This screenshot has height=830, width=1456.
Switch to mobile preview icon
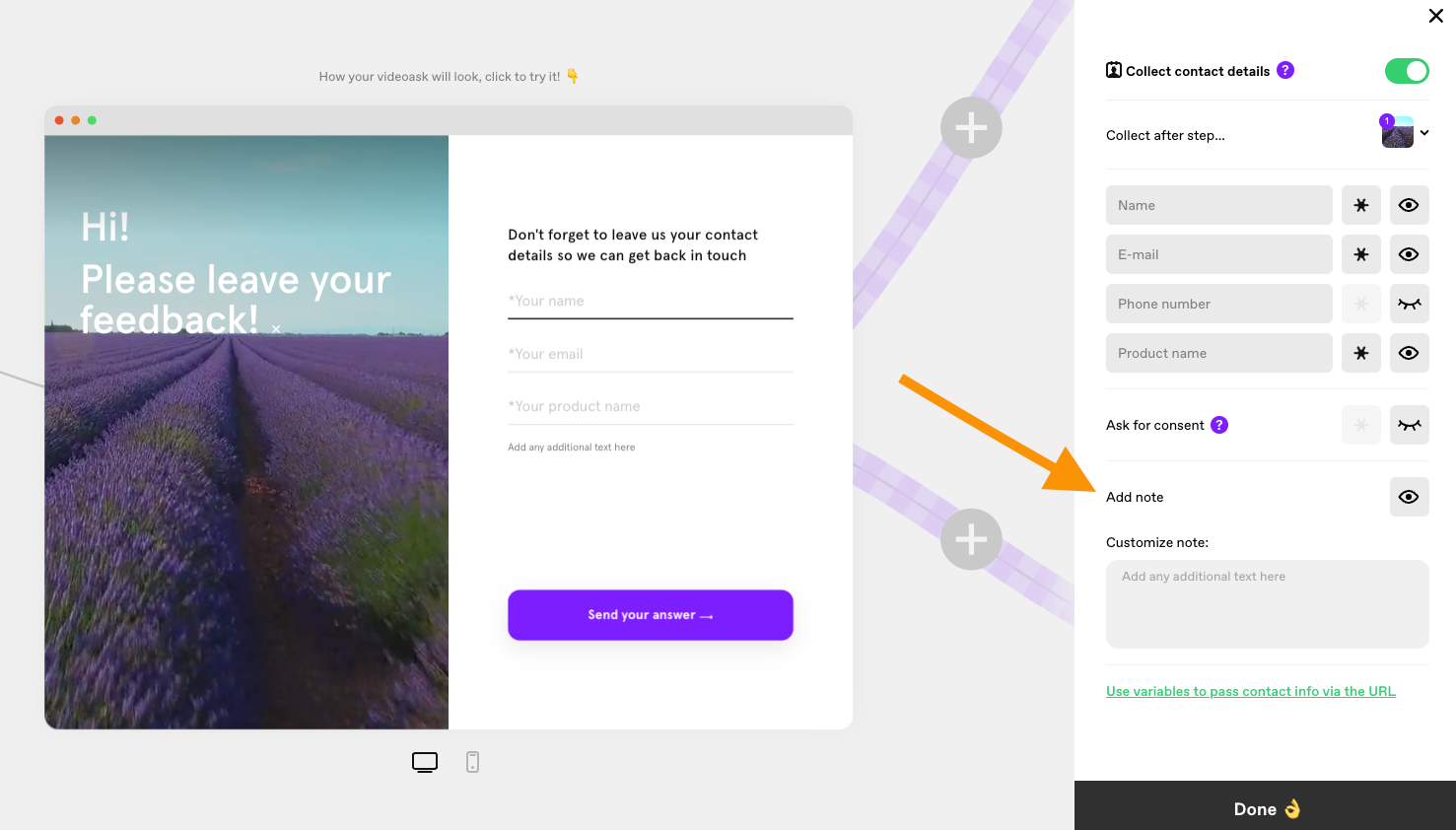point(473,762)
